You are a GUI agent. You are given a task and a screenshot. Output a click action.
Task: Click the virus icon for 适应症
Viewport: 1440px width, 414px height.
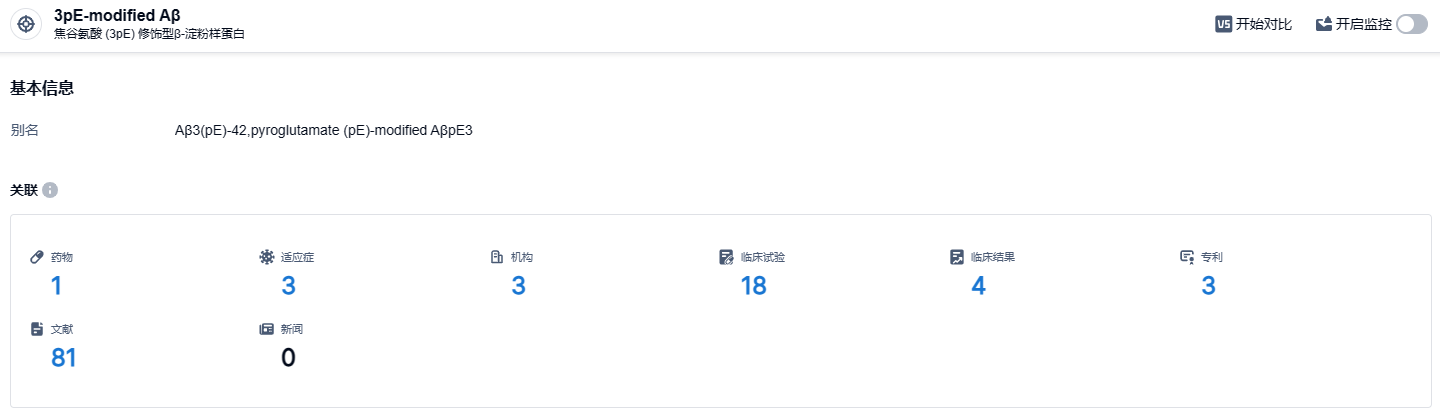266,257
